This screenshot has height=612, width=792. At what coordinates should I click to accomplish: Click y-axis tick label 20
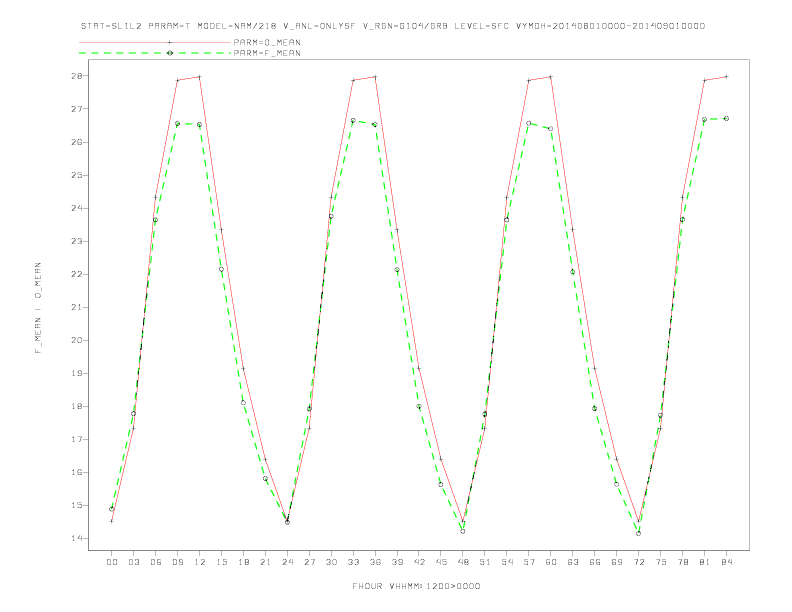click(x=76, y=340)
